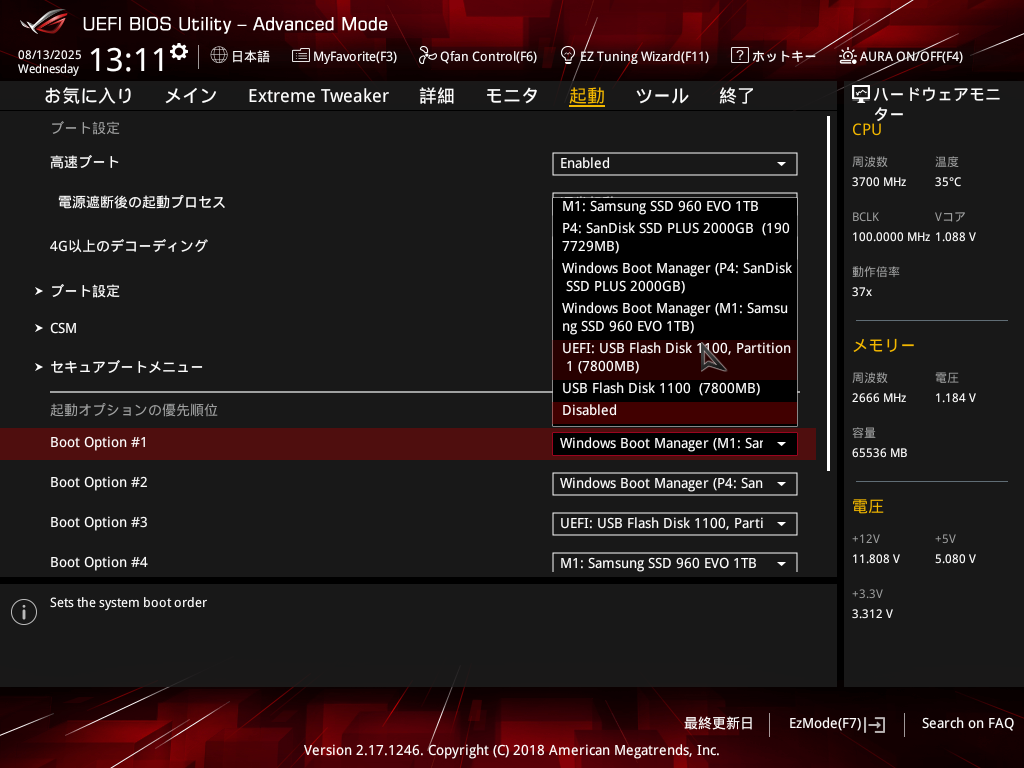
Task: Switch to the 終了 tab
Action: coord(737,96)
